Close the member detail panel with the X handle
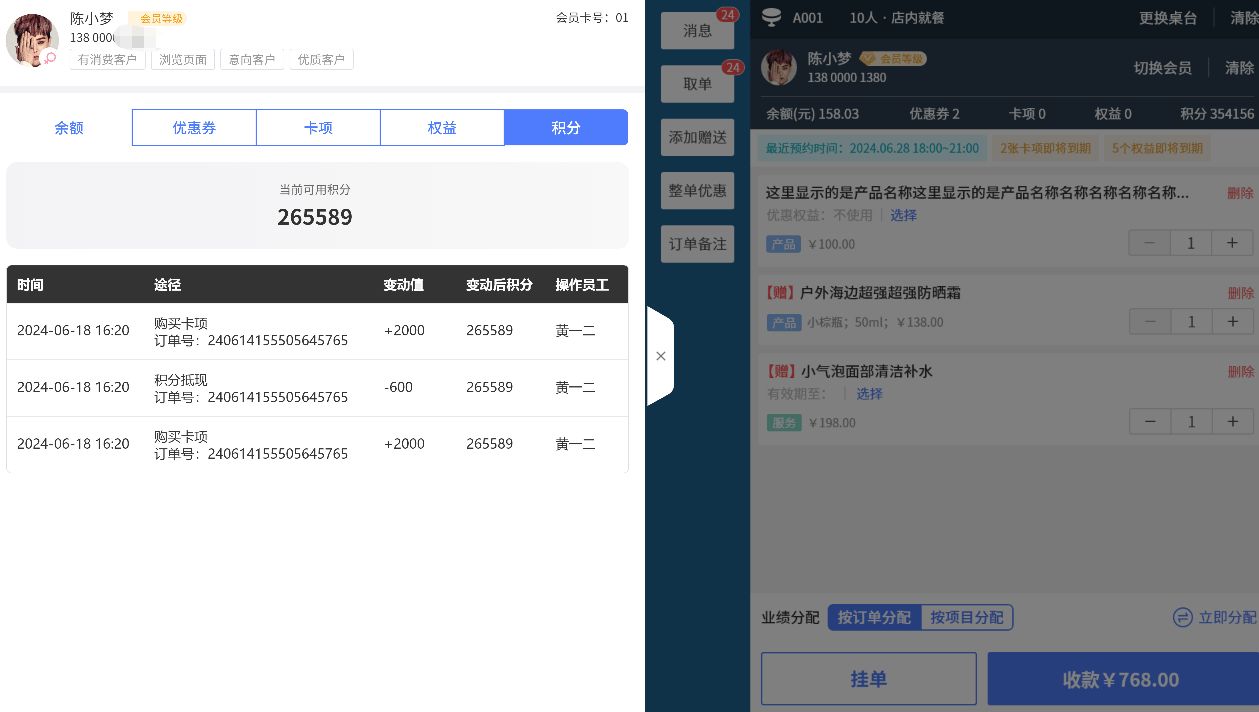Screen dimensions: 1259x712 pyautogui.click(x=660, y=356)
